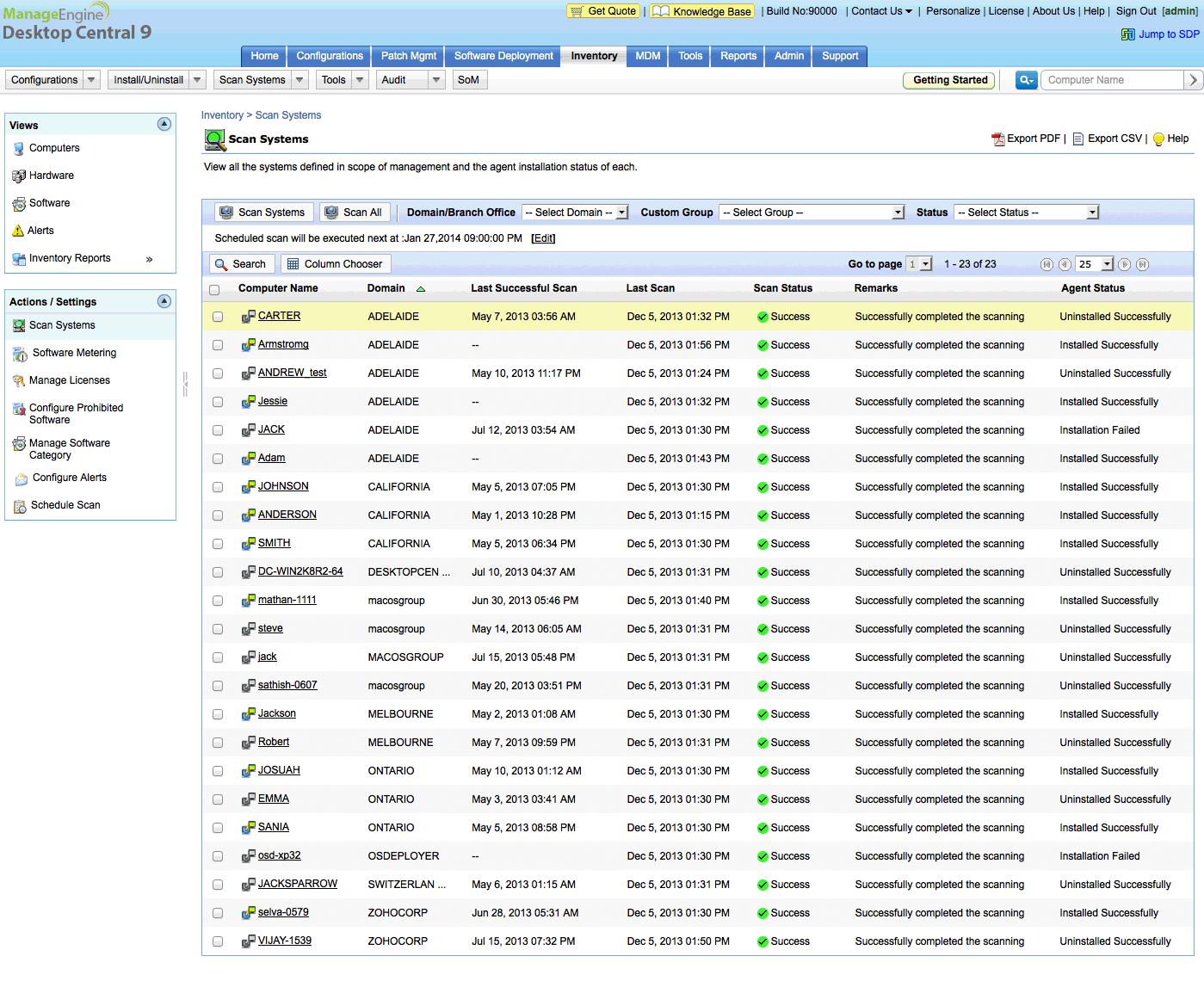Click the Help lightbulb icon
The width and height of the screenshot is (1204, 981).
(1158, 139)
